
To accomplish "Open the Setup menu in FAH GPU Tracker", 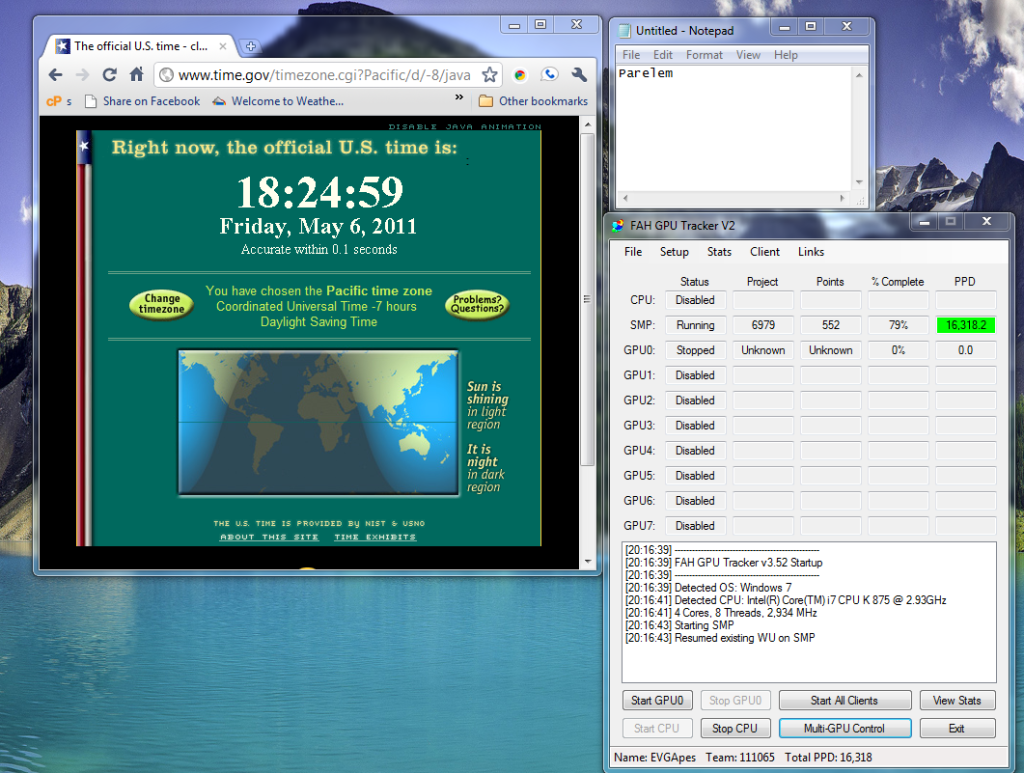I will pos(674,252).
